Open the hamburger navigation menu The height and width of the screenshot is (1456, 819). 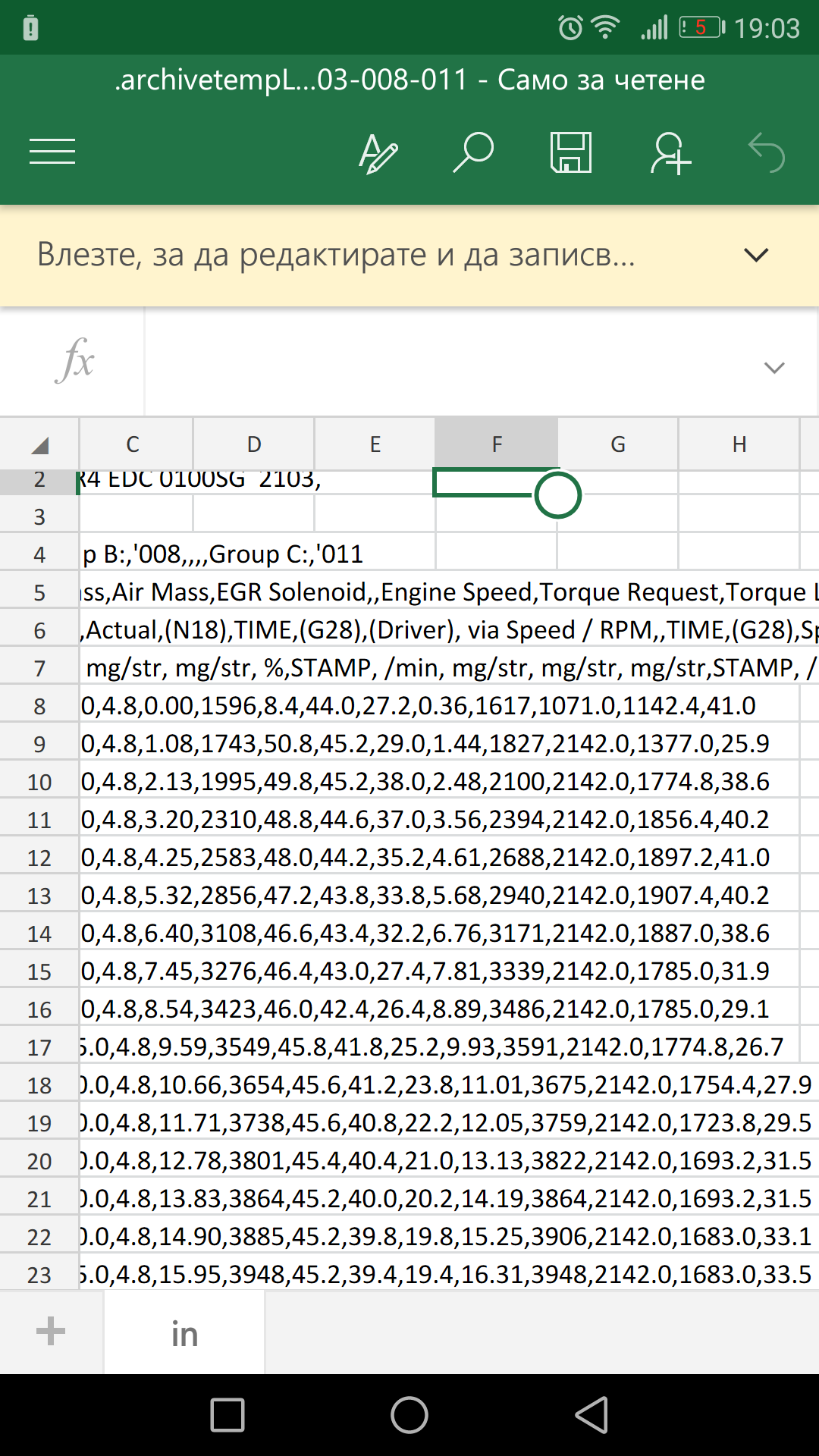click(52, 152)
